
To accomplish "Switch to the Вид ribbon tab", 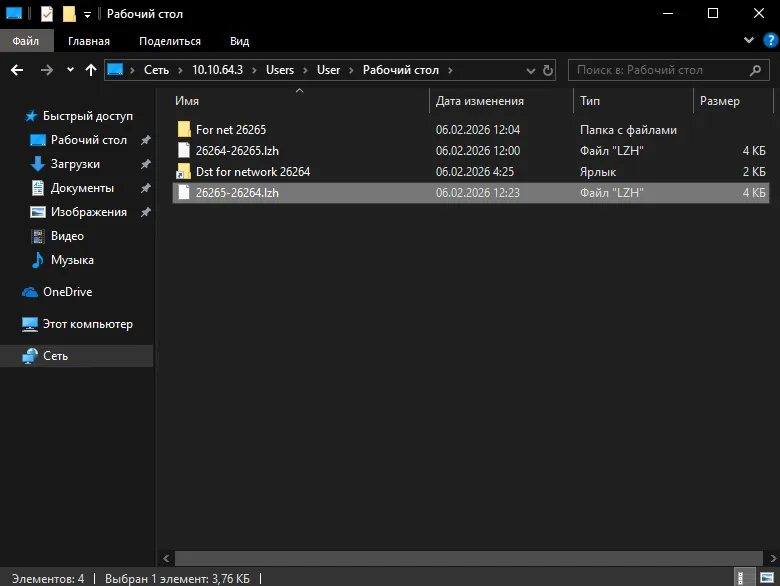I will tap(239, 41).
